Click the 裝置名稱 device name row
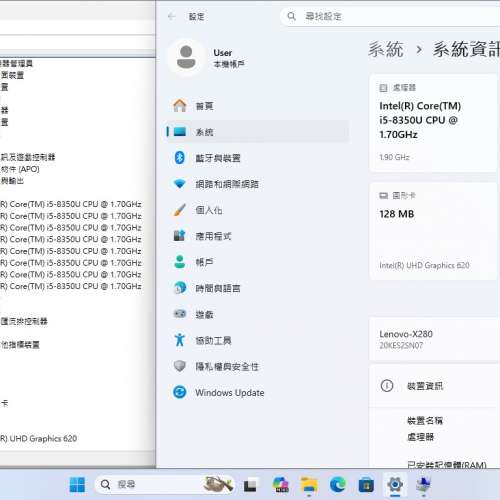Image resolution: width=500 pixels, height=500 pixels. click(425, 420)
